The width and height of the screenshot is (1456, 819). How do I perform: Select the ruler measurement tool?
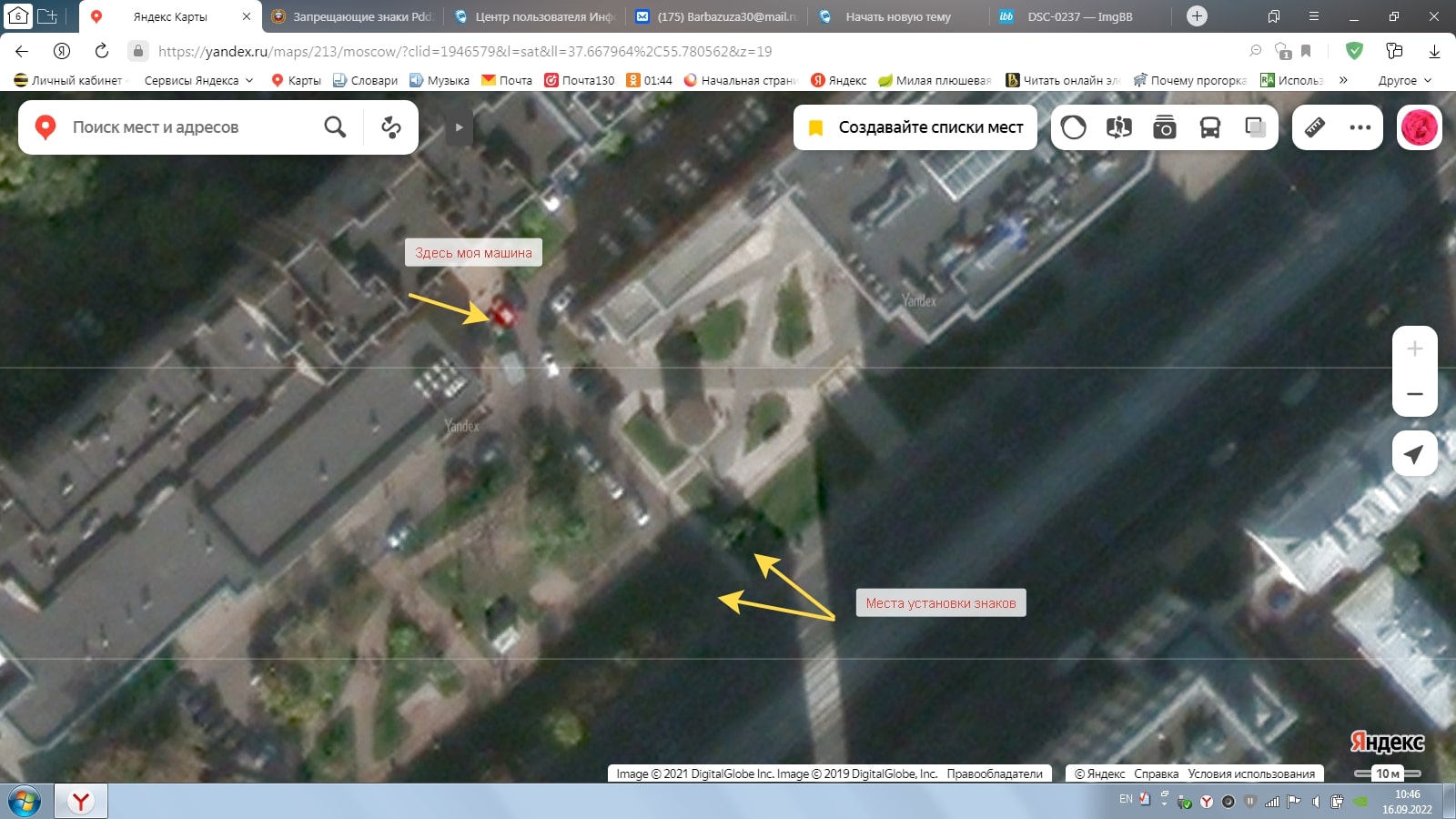(1315, 127)
